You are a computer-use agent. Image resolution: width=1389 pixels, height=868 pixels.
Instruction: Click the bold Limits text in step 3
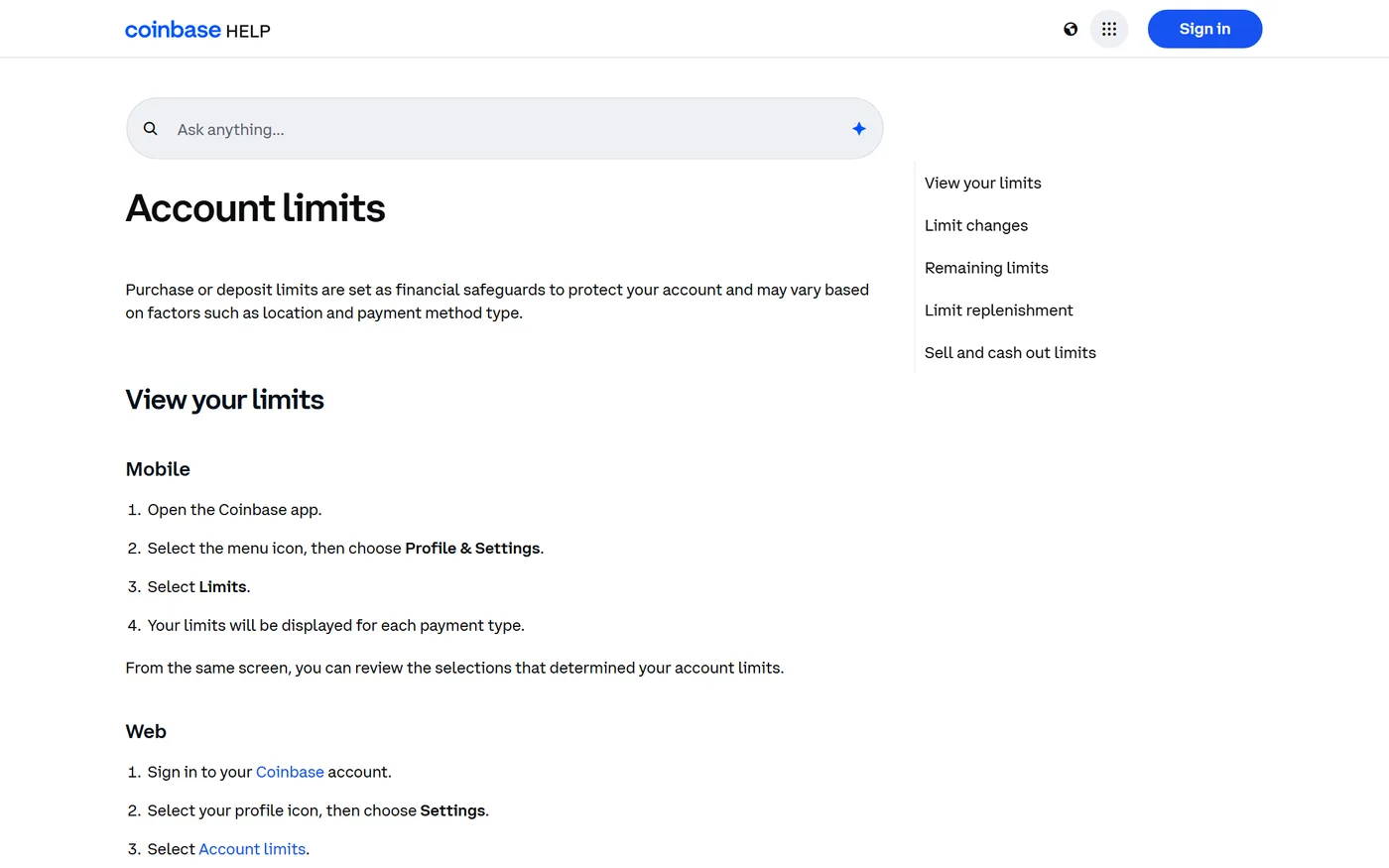click(222, 587)
